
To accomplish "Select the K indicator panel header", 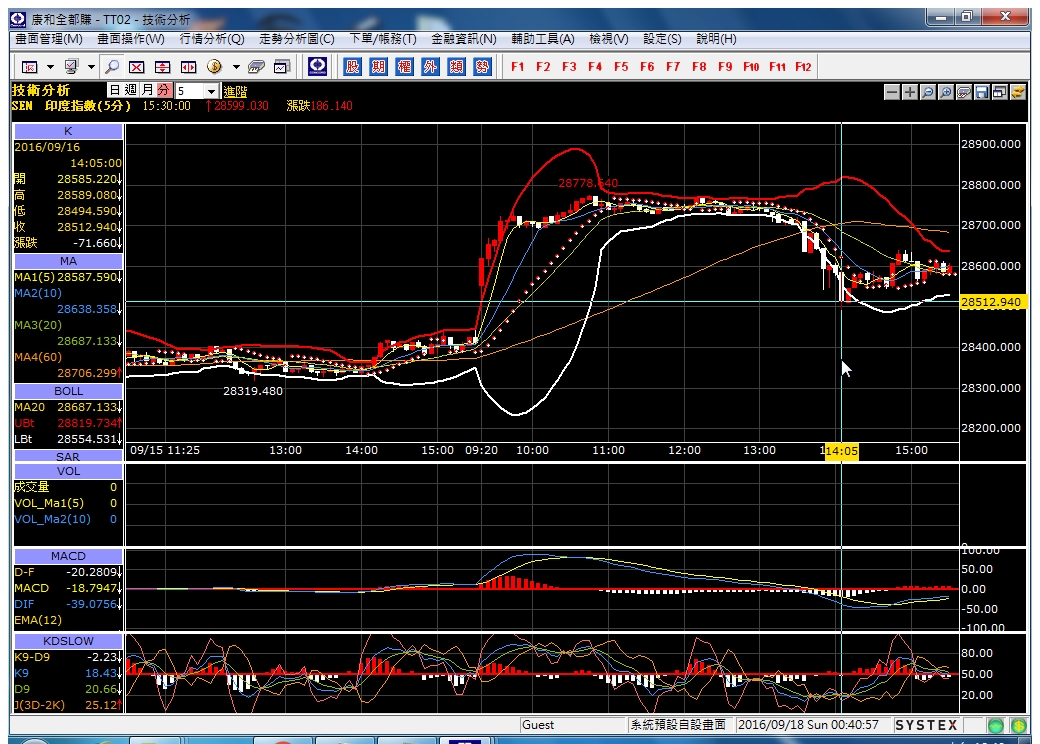I will tap(68, 131).
